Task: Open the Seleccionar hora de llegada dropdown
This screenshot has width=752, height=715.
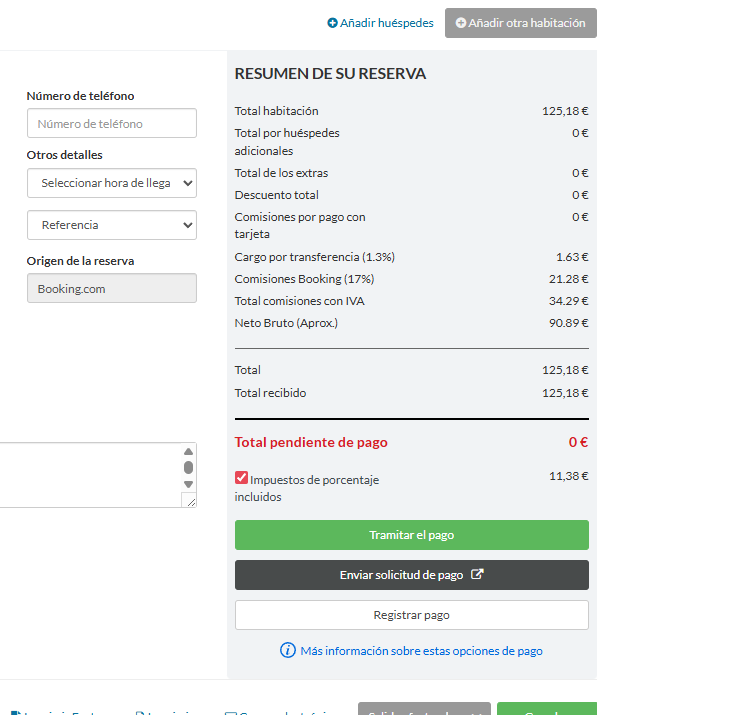Action: click(x=111, y=183)
